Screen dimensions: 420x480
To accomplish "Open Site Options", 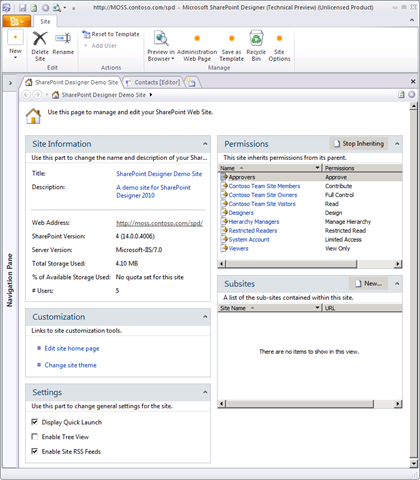I will [x=279, y=47].
